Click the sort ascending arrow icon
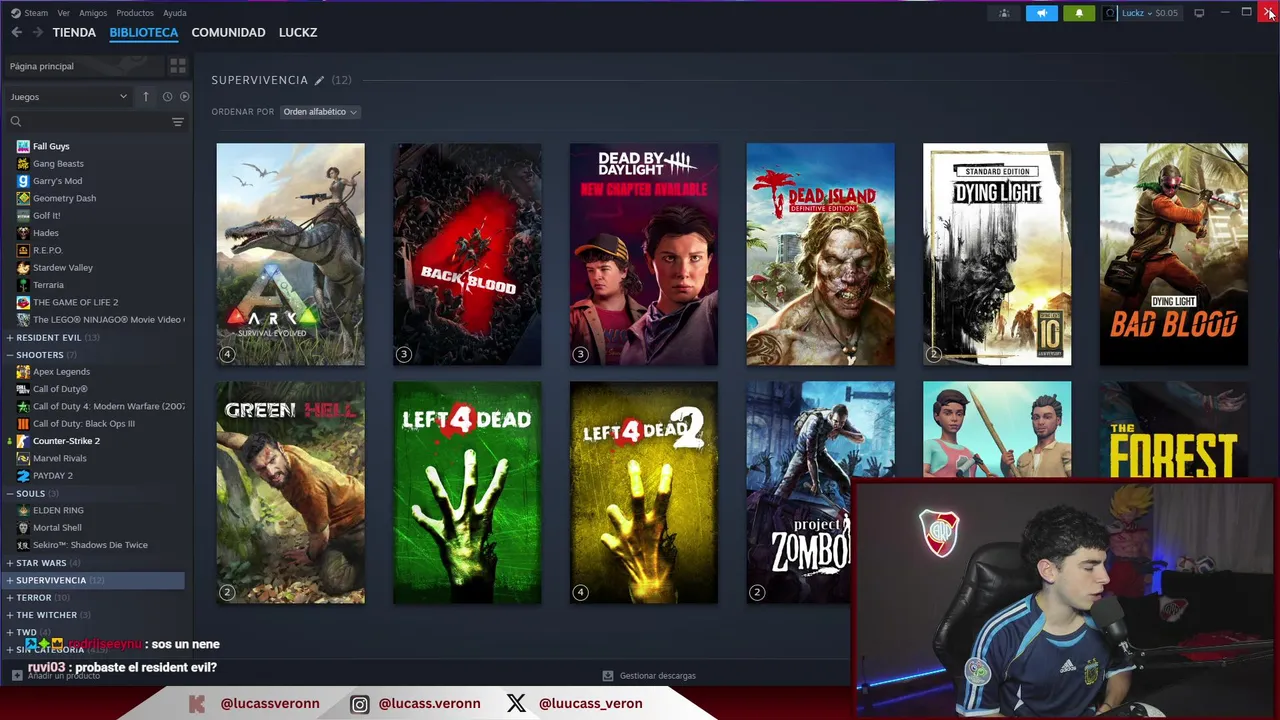Screen dimensions: 1280x720 point(146,96)
